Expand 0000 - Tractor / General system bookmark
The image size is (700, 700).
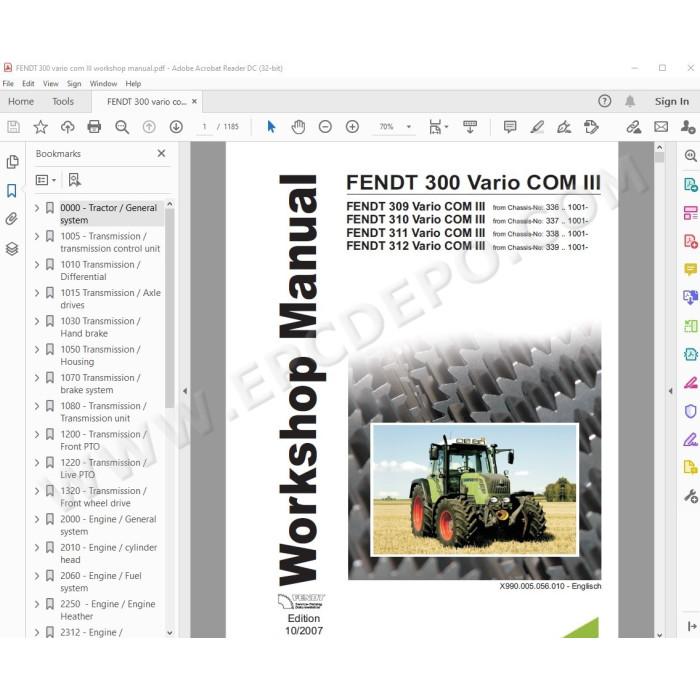[37, 208]
